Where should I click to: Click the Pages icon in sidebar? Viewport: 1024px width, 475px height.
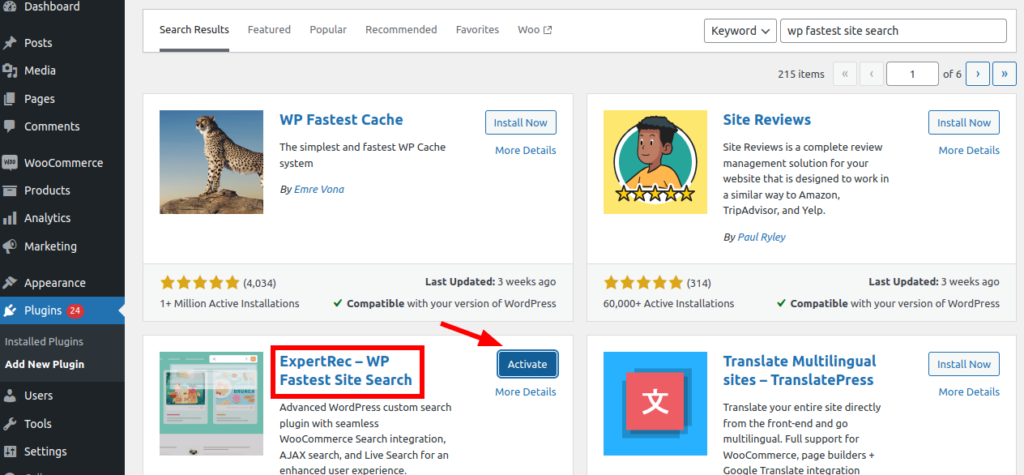[10, 99]
